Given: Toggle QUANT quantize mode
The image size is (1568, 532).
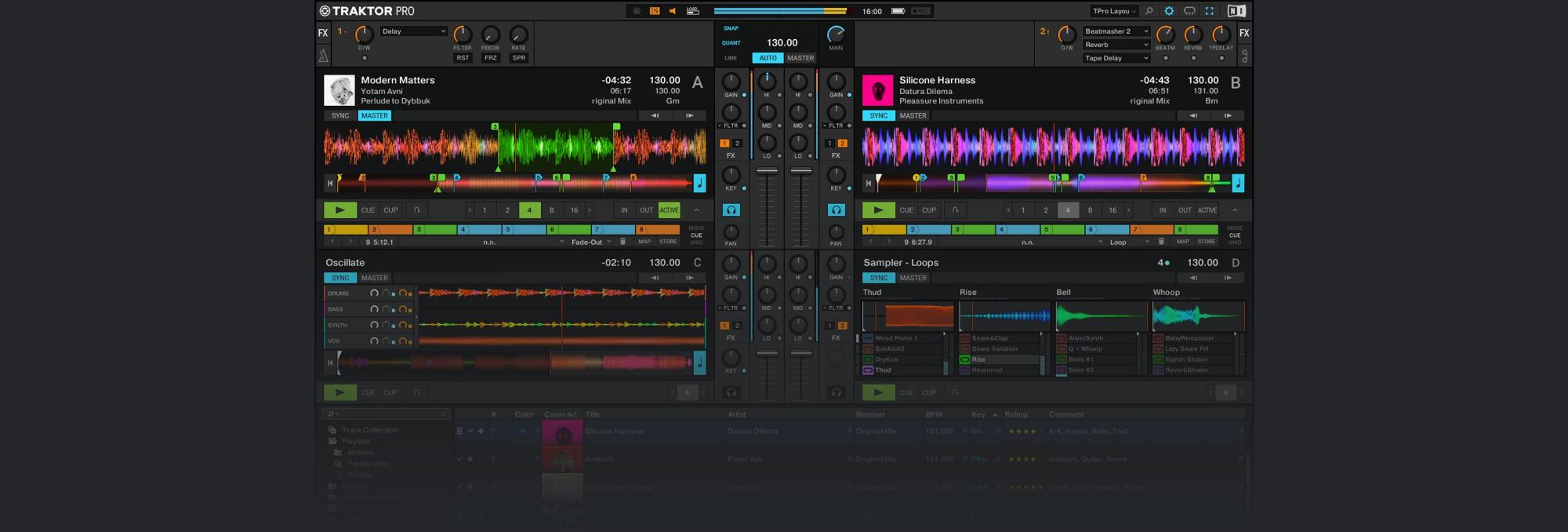Looking at the screenshot, I should coord(731,43).
